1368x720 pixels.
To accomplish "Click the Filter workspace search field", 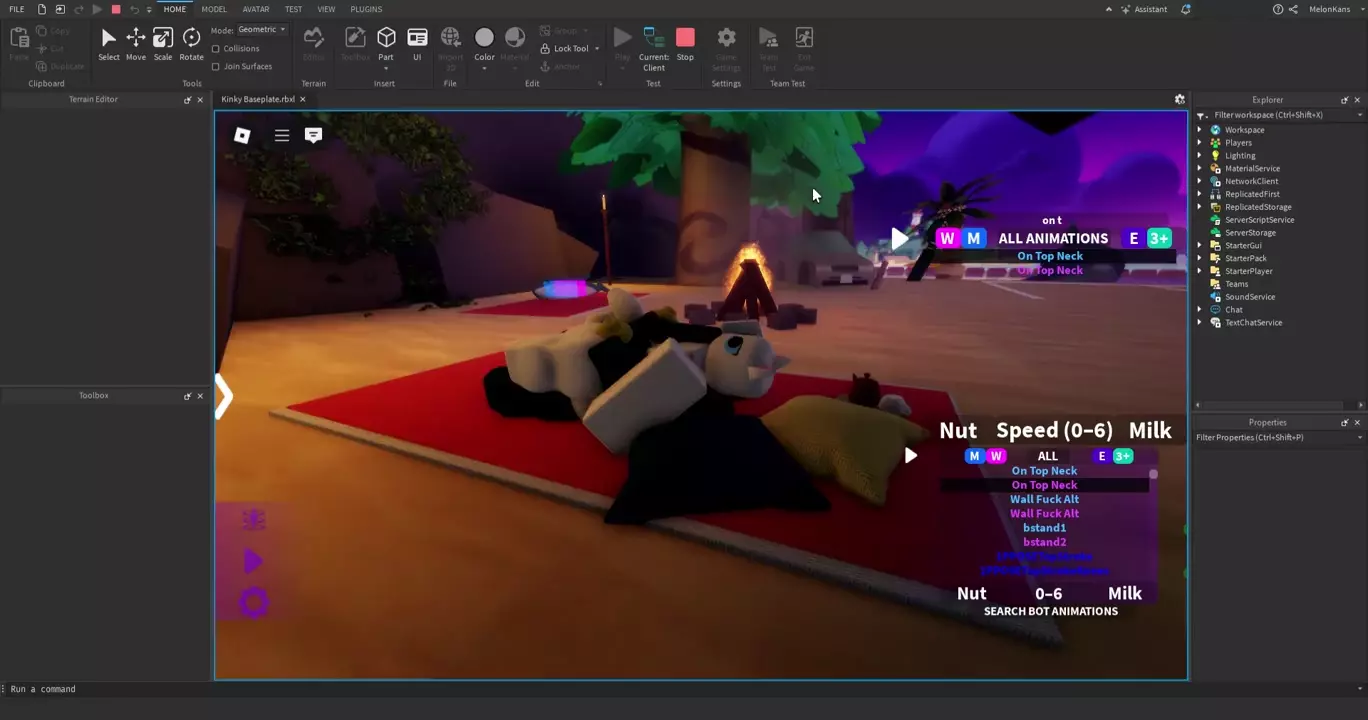I will (1280, 115).
